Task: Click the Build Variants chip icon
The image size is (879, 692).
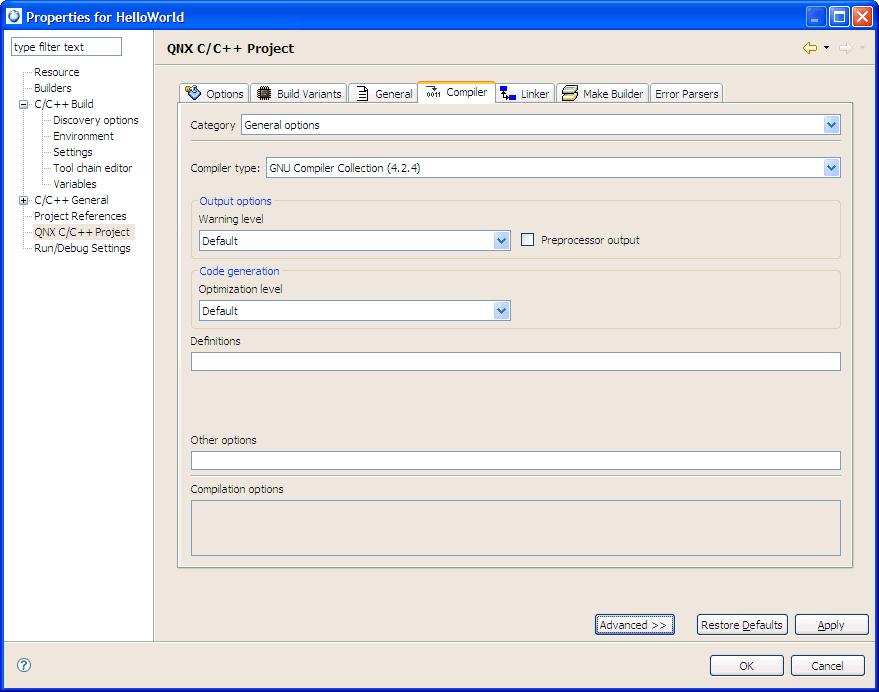Action: pos(264,93)
